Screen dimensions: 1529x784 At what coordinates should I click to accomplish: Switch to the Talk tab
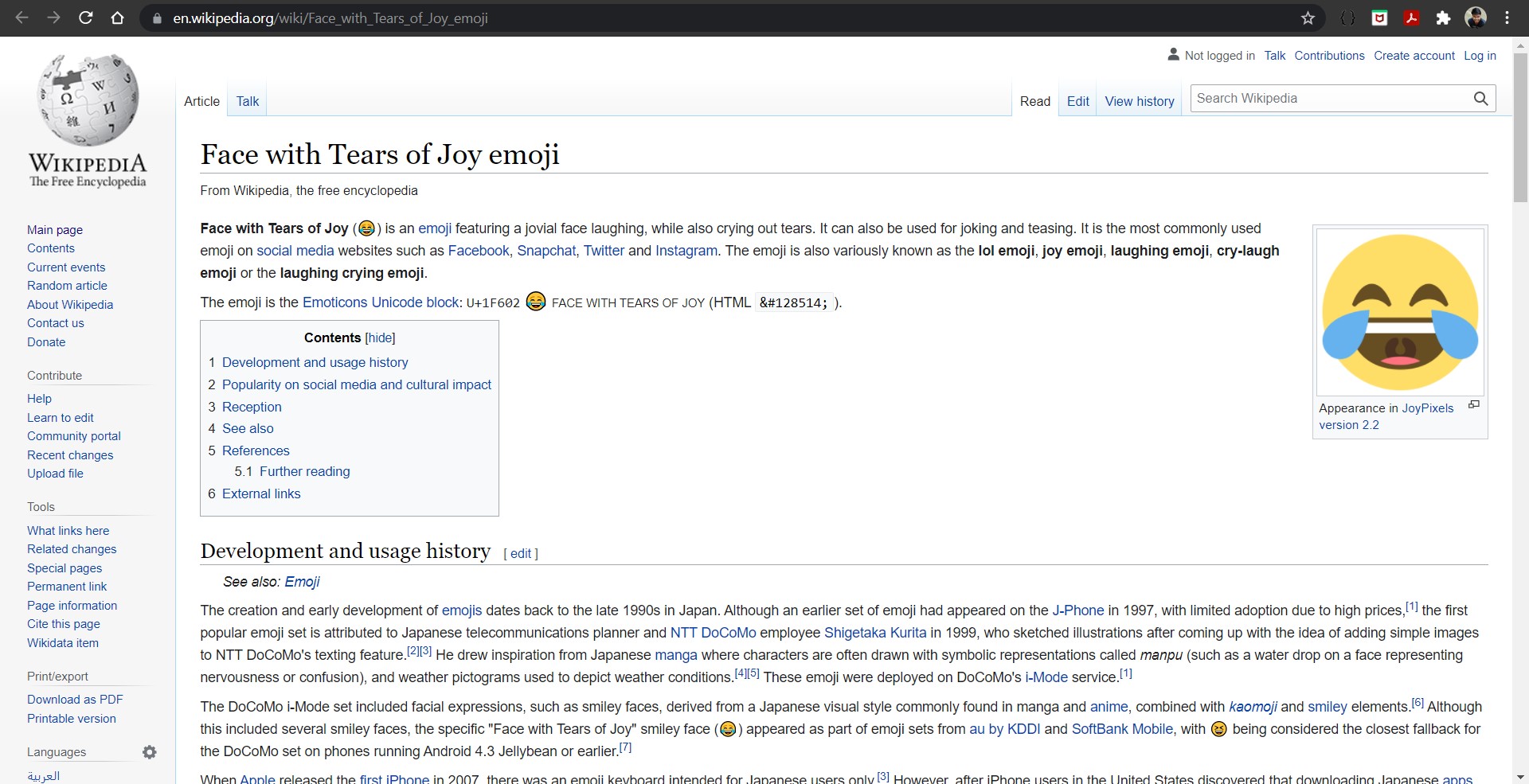[248, 101]
